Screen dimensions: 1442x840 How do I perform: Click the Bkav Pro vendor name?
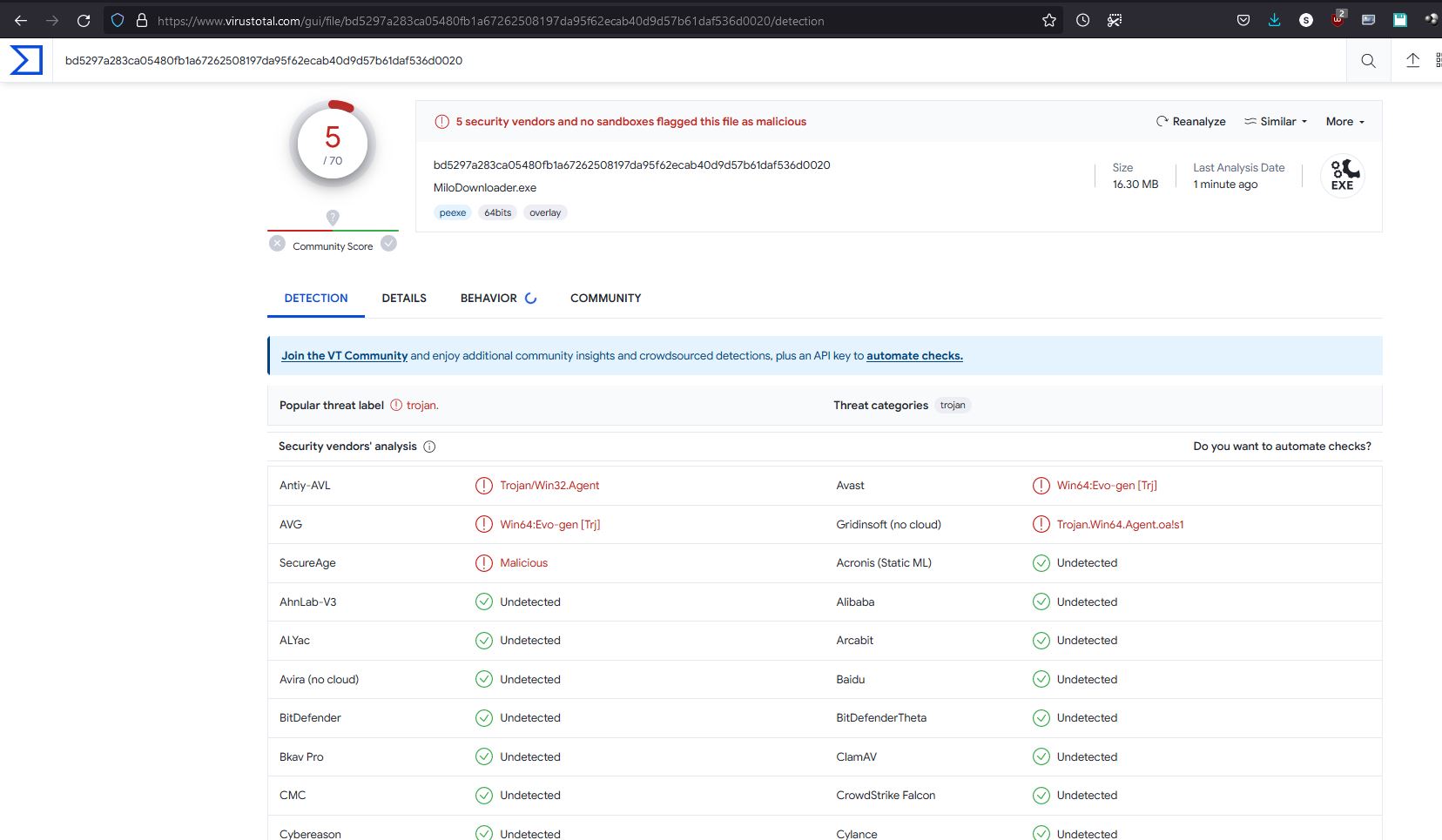301,757
